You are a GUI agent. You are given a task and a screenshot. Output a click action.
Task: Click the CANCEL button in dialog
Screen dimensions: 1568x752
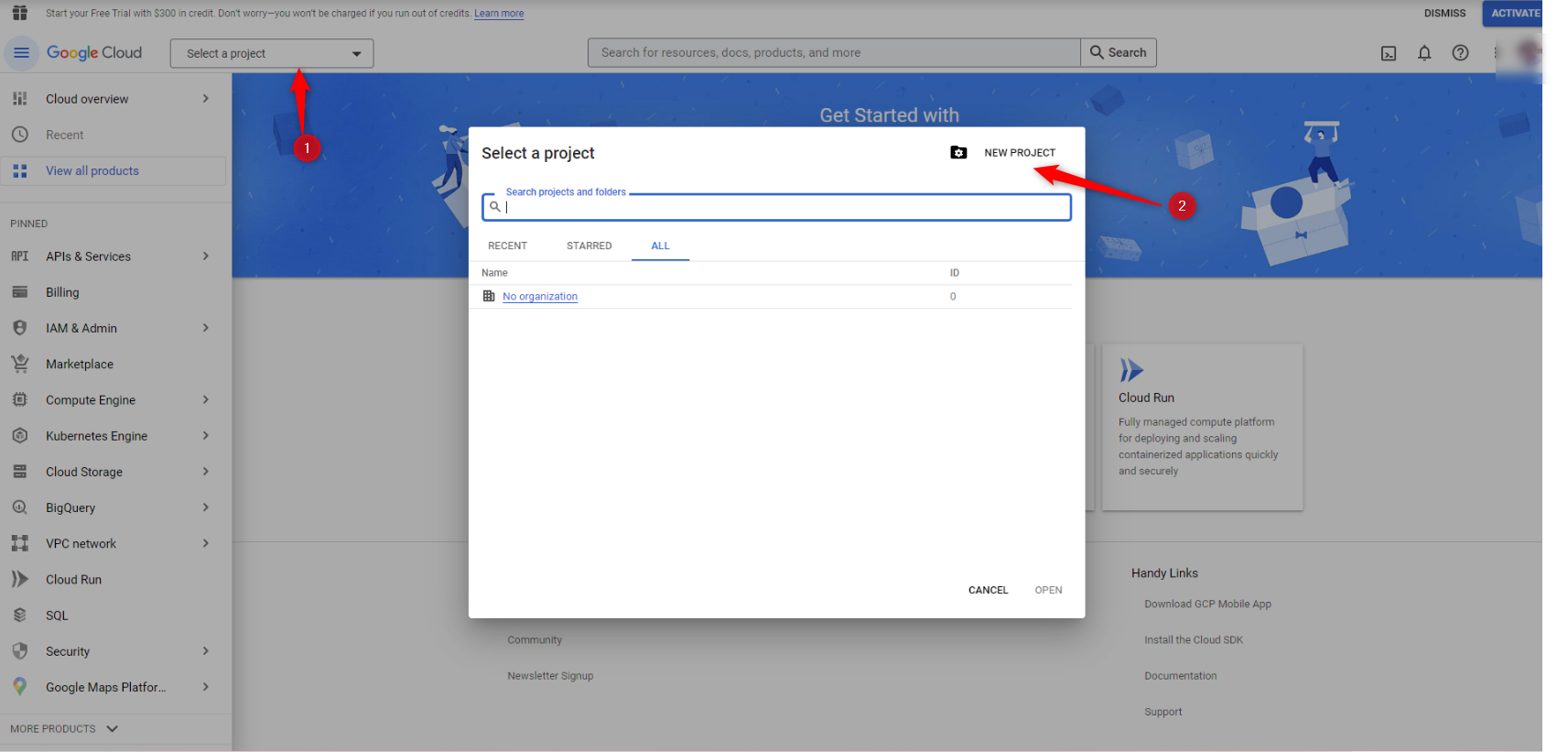click(988, 590)
